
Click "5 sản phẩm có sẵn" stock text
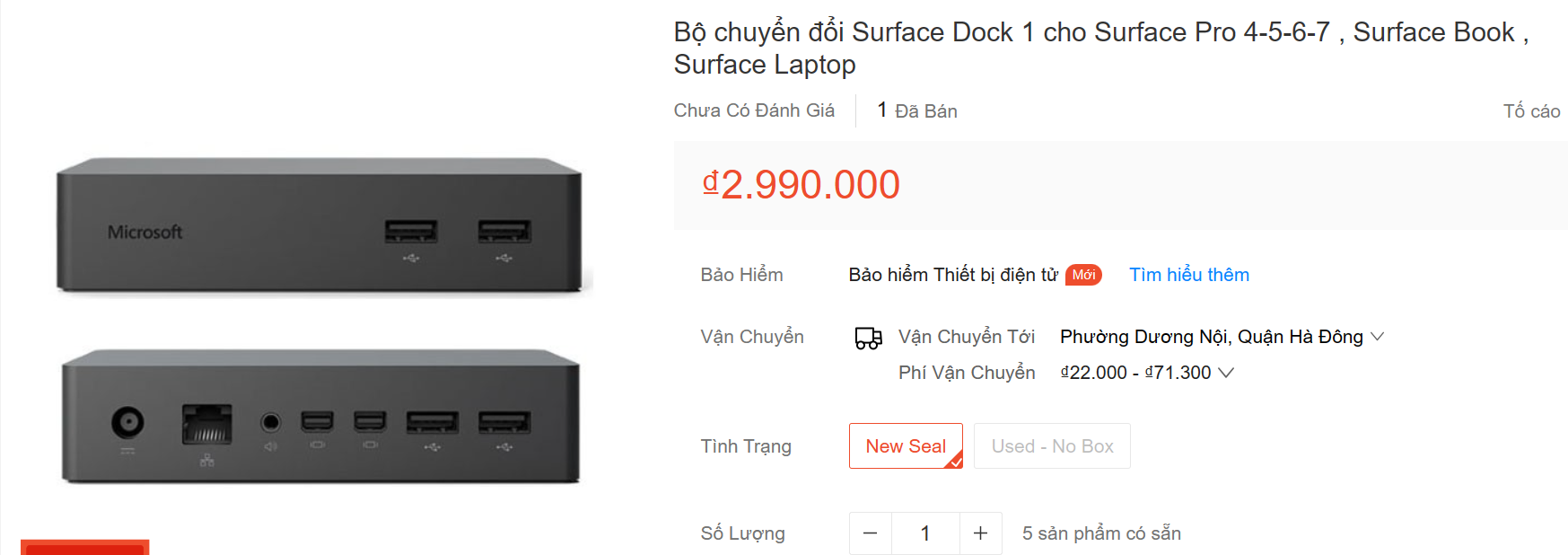(x=1101, y=533)
